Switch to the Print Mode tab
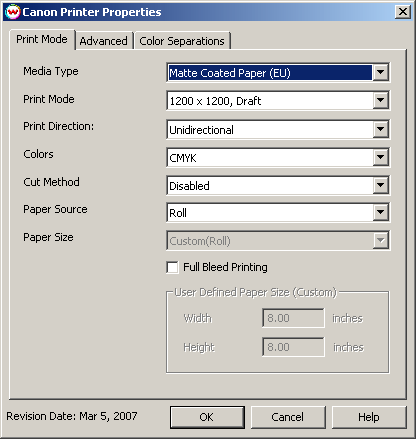The height and width of the screenshot is (439, 416). click(42, 39)
